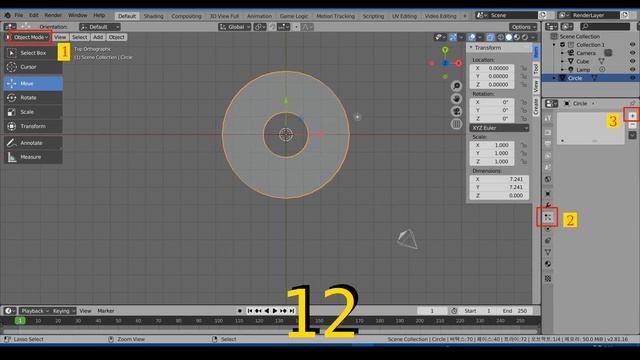Screen dimensions: 640x360
Task: Select the Scale tool
Action: tap(33, 112)
